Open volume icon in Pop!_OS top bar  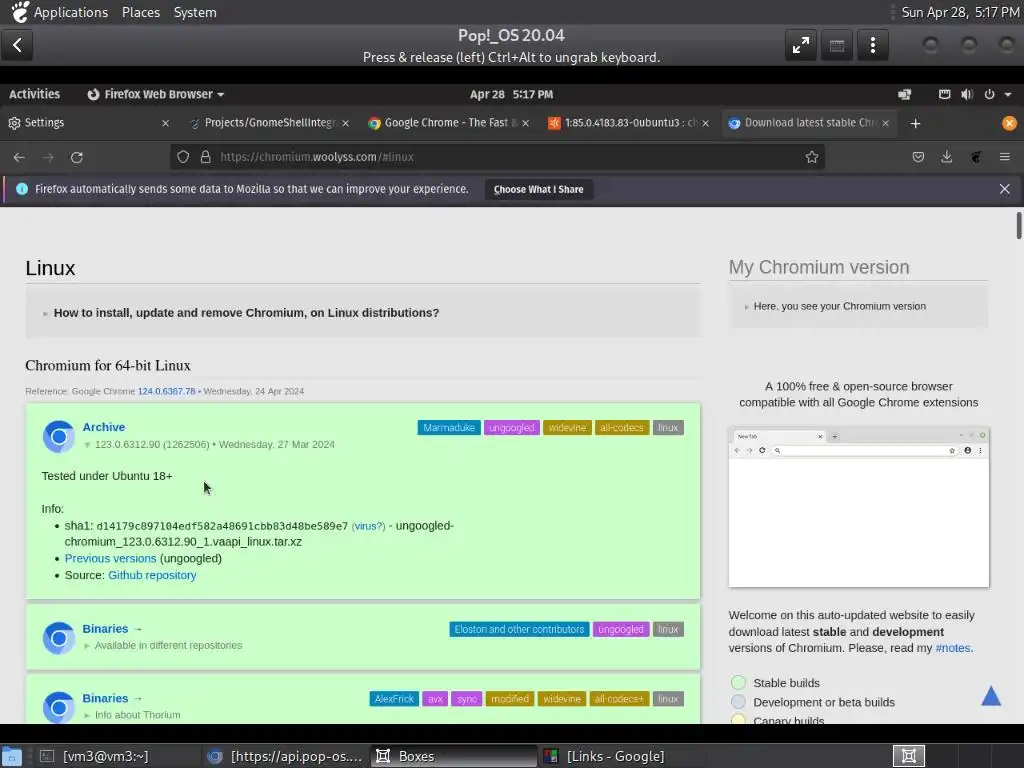[x=967, y=94]
